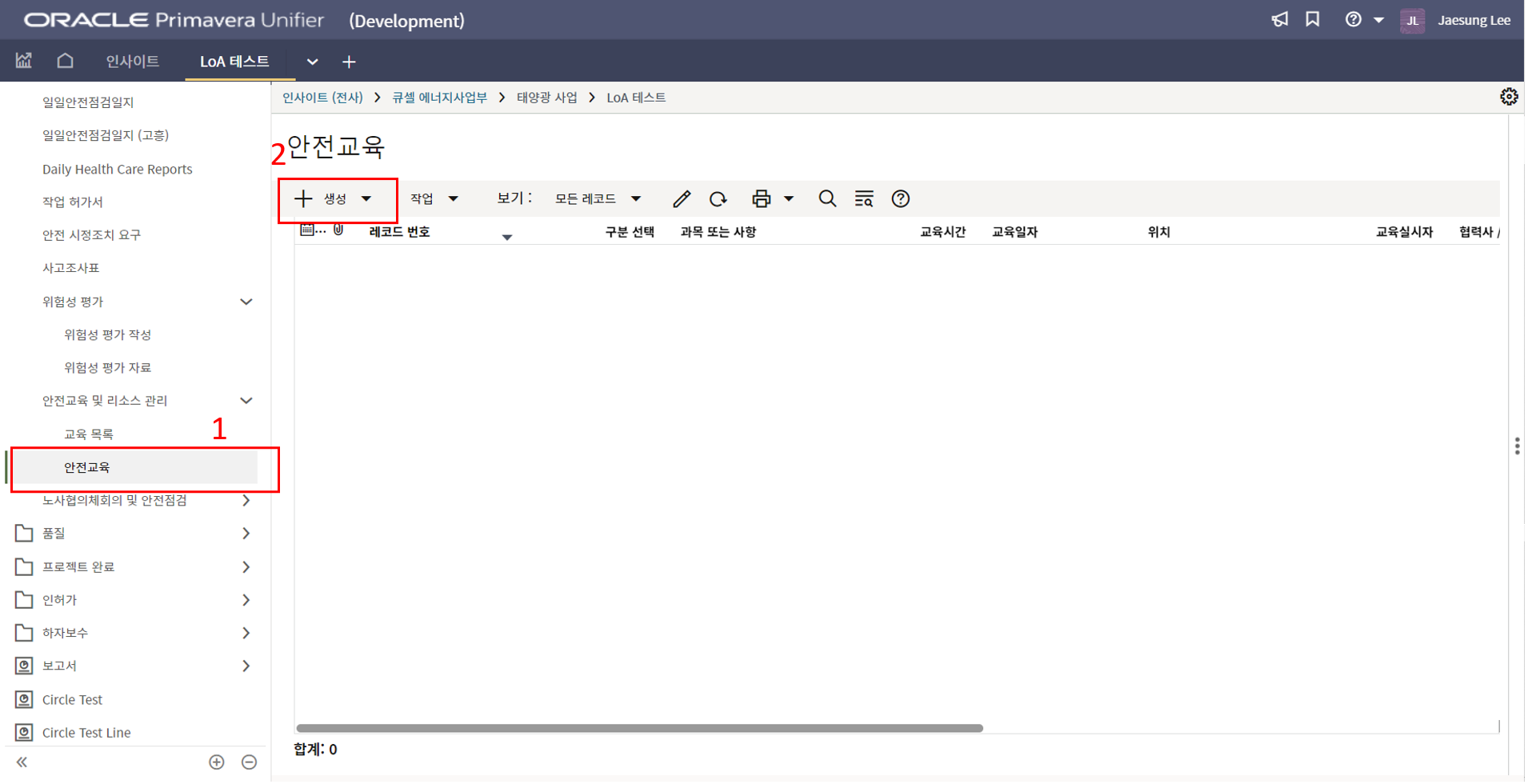The height and width of the screenshot is (784, 1536).
Task: Collapse the sidebar with double-chevron icon
Action: coord(22,762)
